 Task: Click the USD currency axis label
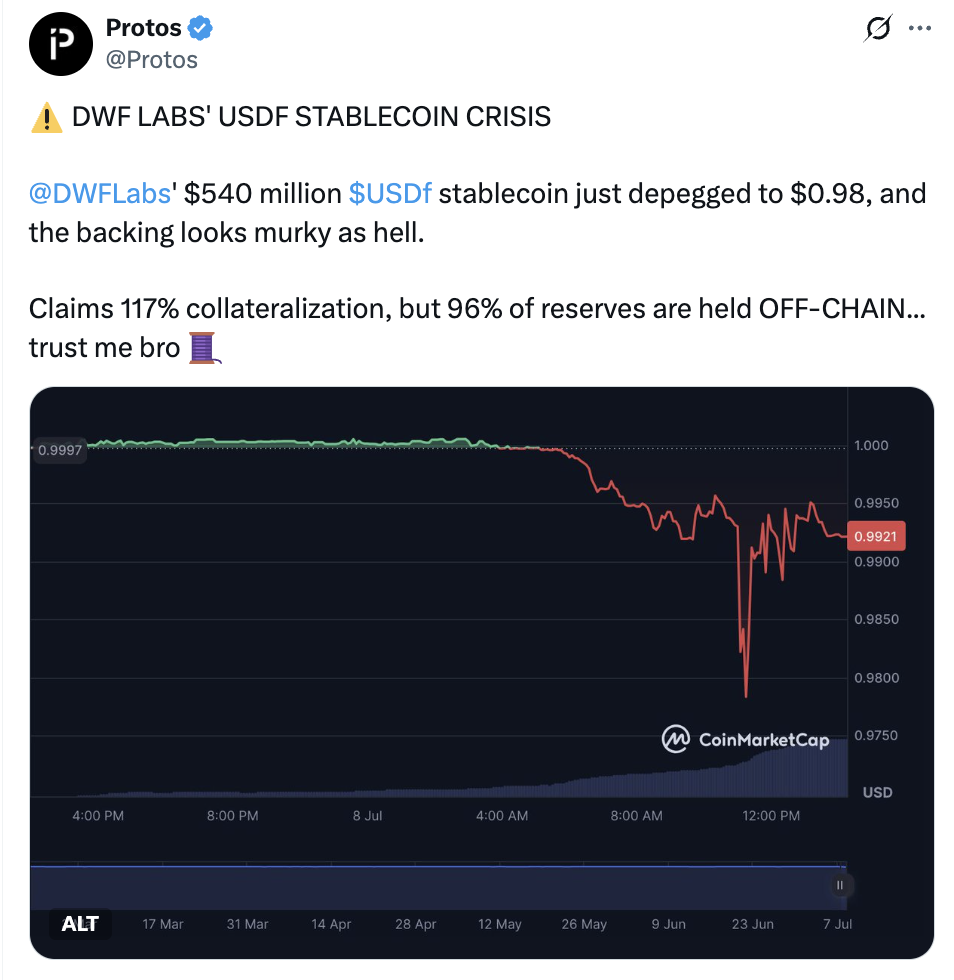click(x=878, y=792)
